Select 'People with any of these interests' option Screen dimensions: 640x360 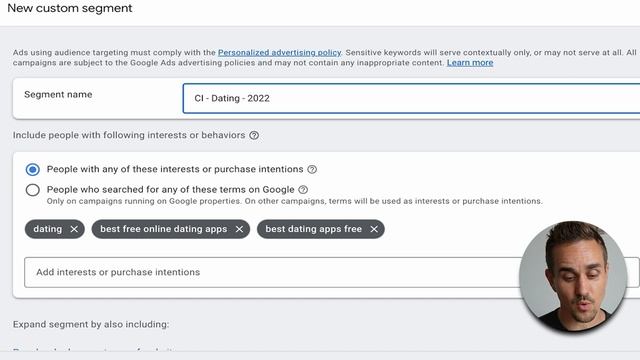coord(33,169)
